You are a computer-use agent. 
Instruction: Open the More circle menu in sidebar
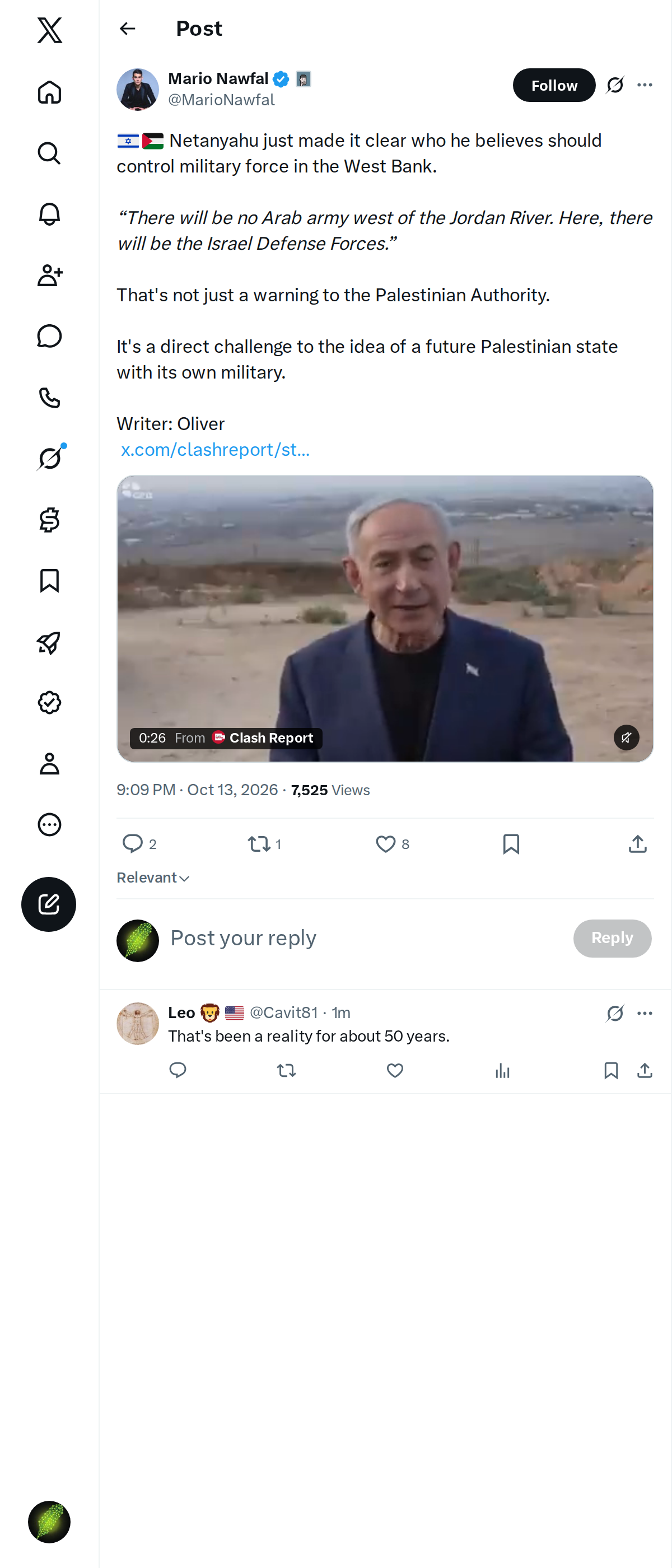tap(49, 825)
